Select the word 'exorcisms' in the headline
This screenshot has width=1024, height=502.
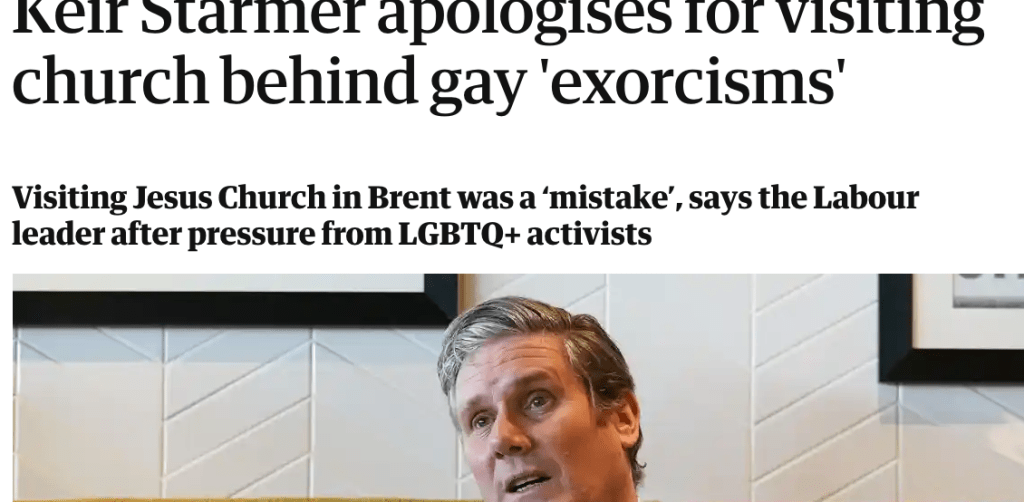(x=691, y=81)
